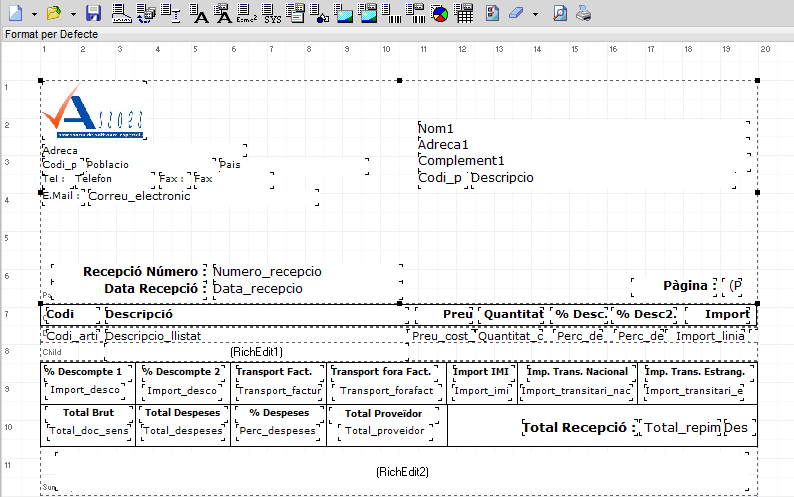Image resolution: width=794 pixels, height=497 pixels.
Task: Select the (RichEdit1) component
Action: point(256,352)
